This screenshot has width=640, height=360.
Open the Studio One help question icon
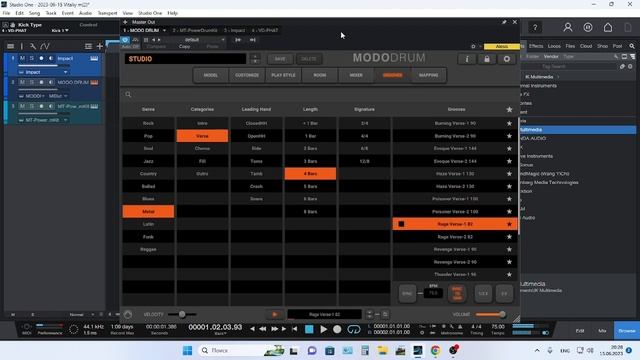(535, 28)
